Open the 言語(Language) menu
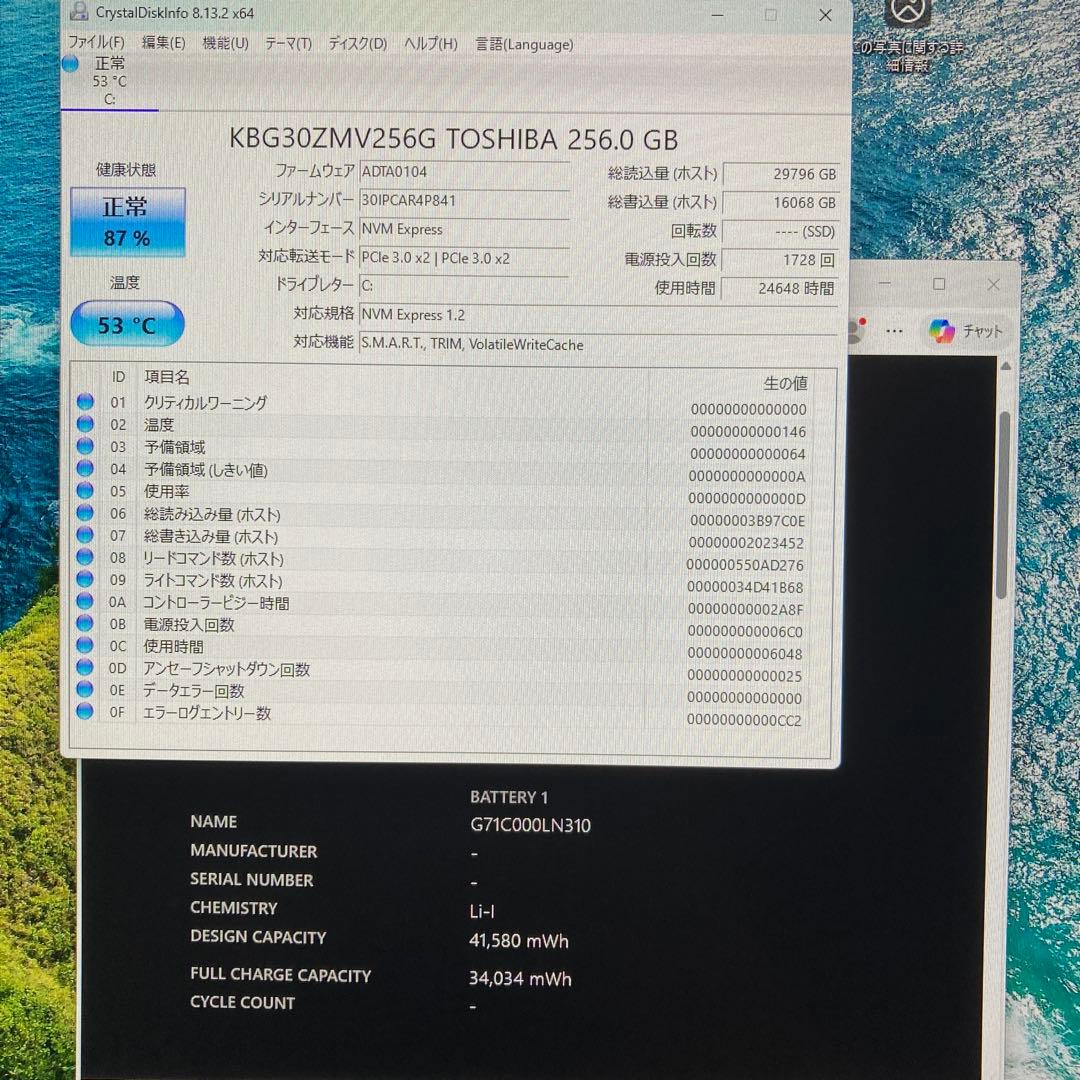 [524, 44]
